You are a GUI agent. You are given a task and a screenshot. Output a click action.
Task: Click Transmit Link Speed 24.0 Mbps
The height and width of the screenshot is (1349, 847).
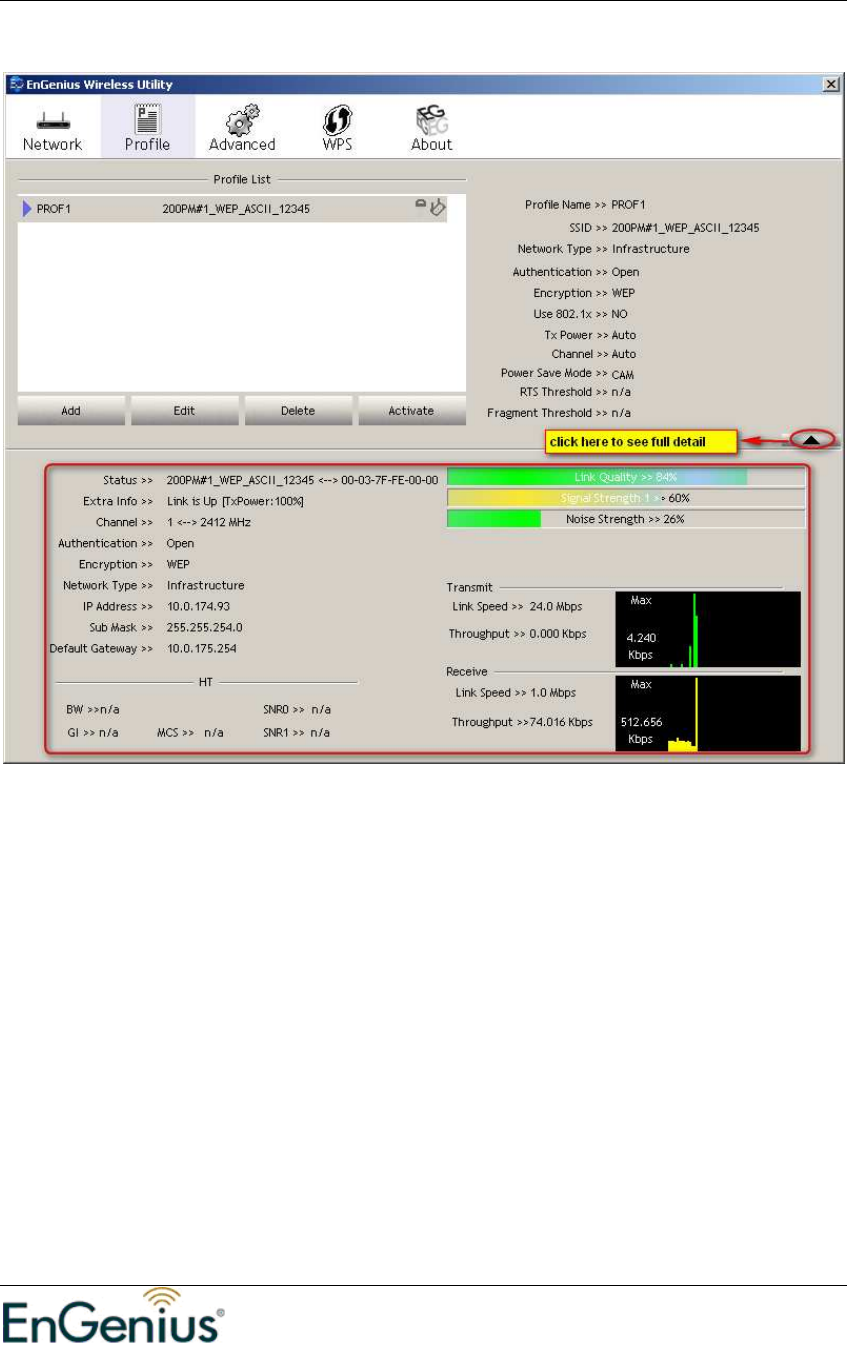[x=517, y=606]
